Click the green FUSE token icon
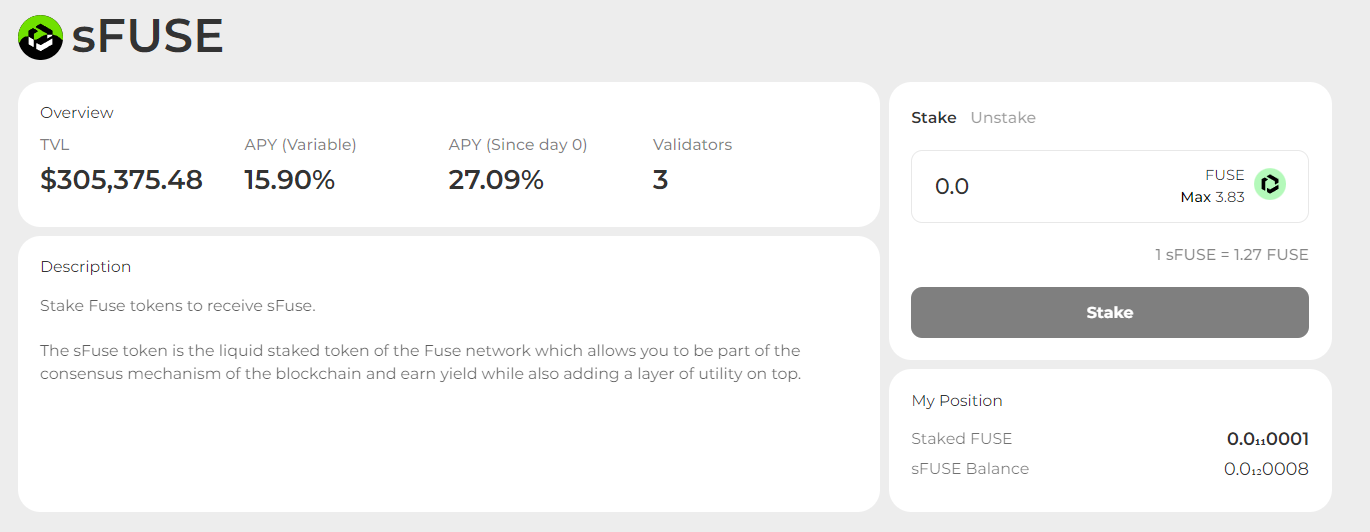The width and height of the screenshot is (1370, 532). coord(1270,184)
